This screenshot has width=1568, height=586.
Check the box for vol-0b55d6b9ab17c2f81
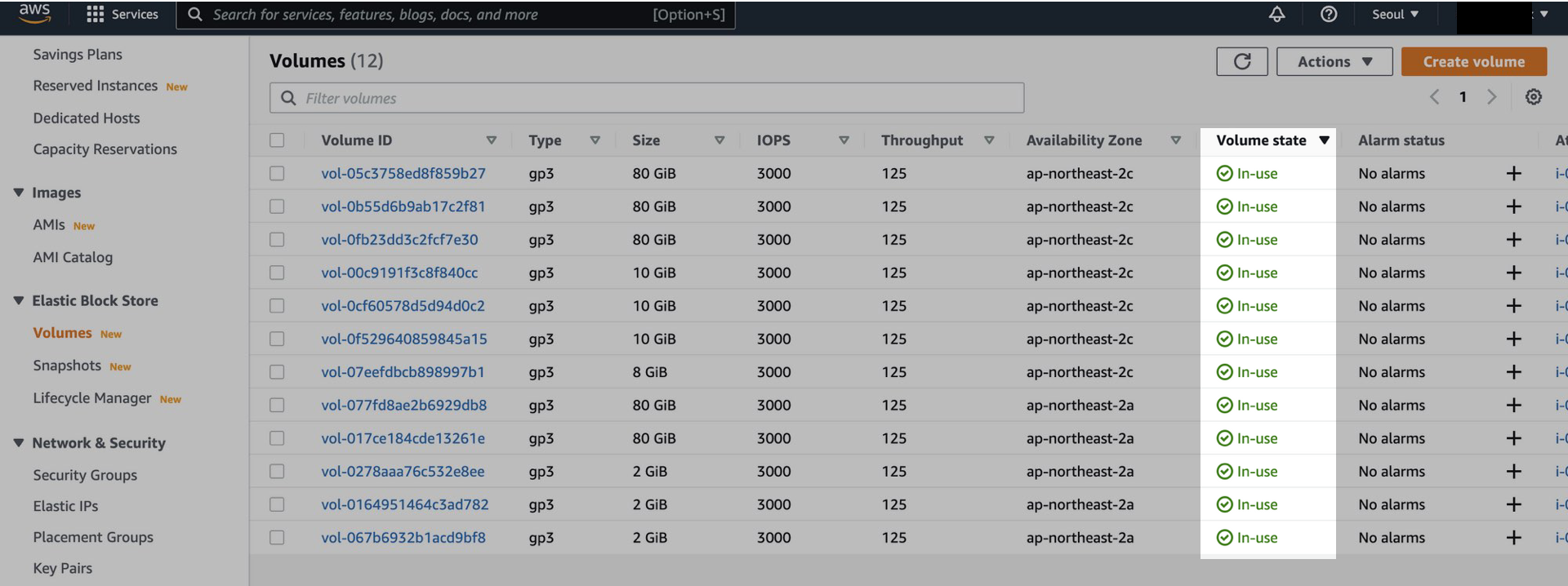click(x=278, y=206)
